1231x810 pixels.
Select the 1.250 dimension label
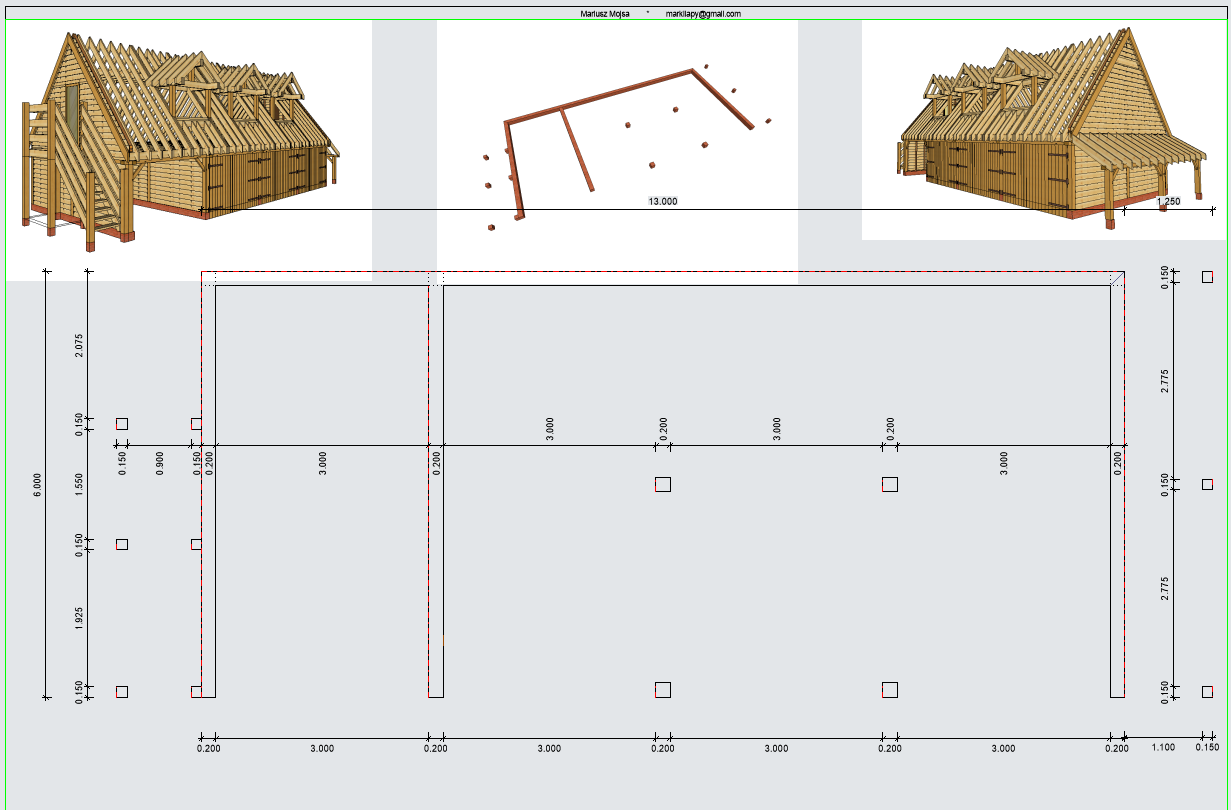1168,201
